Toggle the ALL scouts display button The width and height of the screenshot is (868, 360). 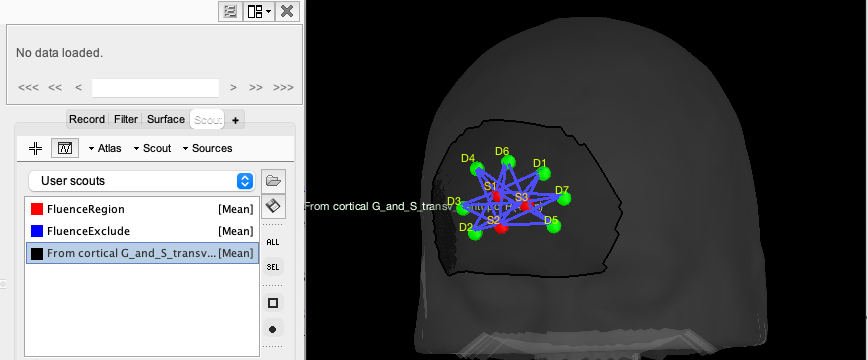tap(273, 242)
